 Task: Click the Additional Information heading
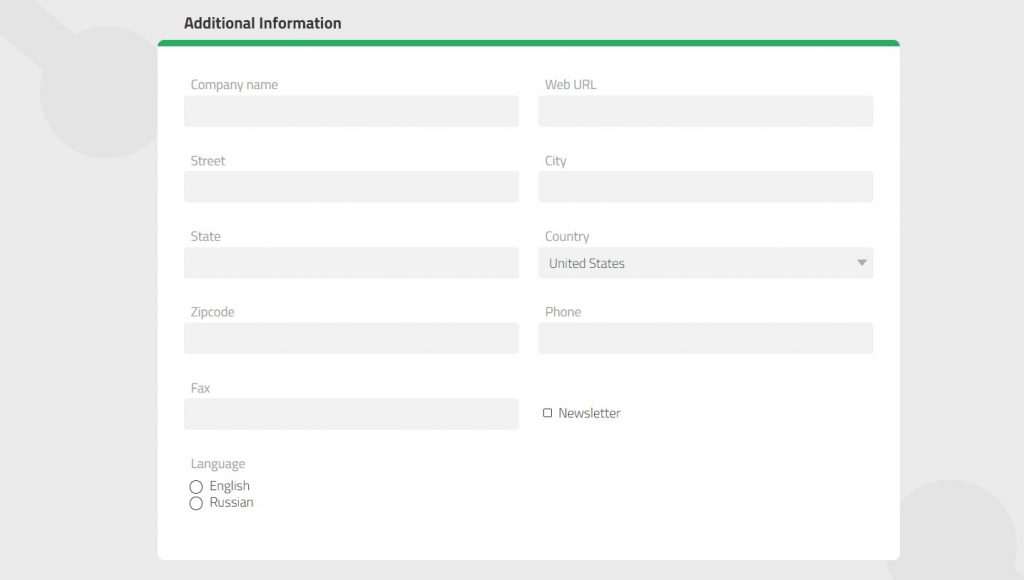click(262, 23)
